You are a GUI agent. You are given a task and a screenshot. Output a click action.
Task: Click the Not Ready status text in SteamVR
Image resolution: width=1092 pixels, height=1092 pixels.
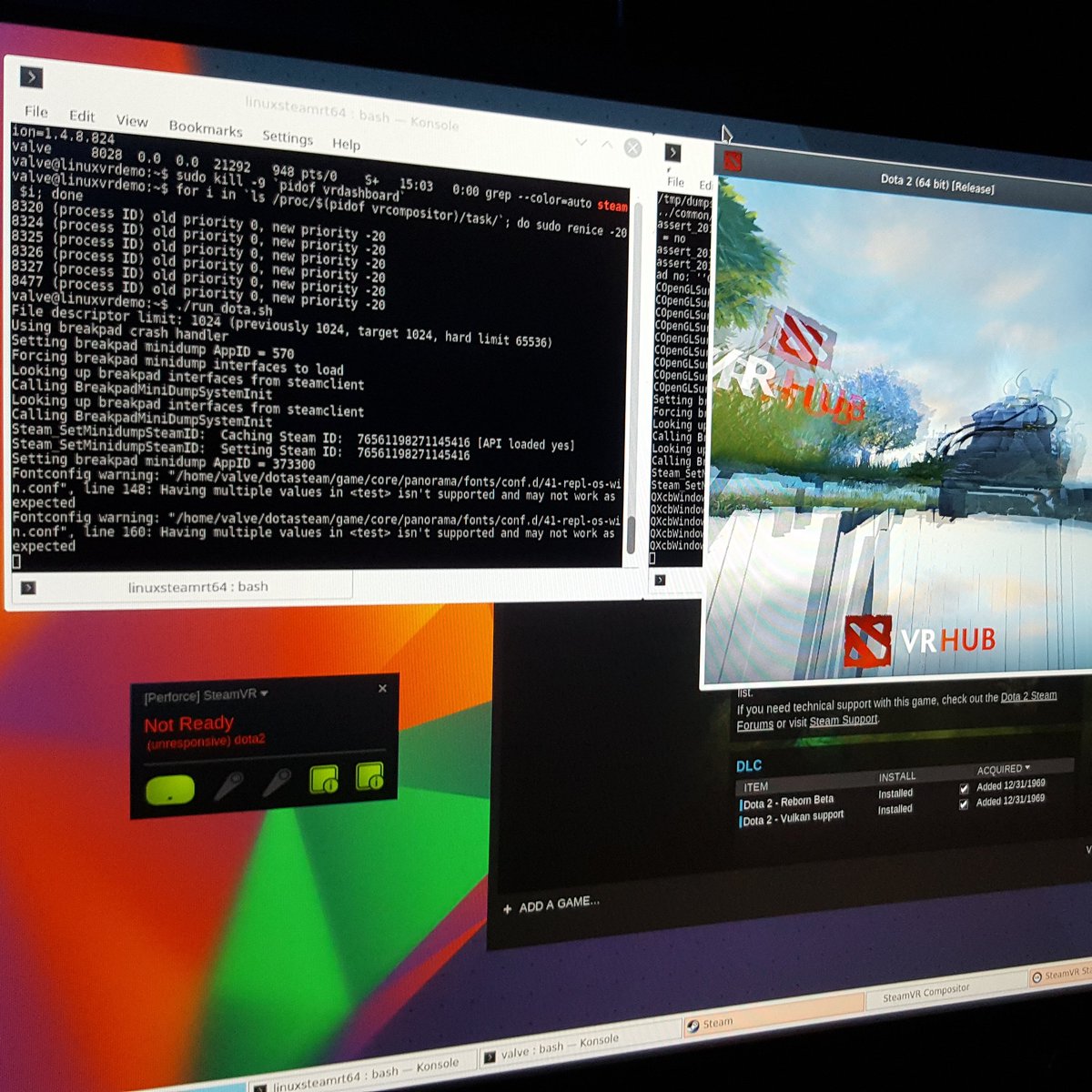click(189, 724)
